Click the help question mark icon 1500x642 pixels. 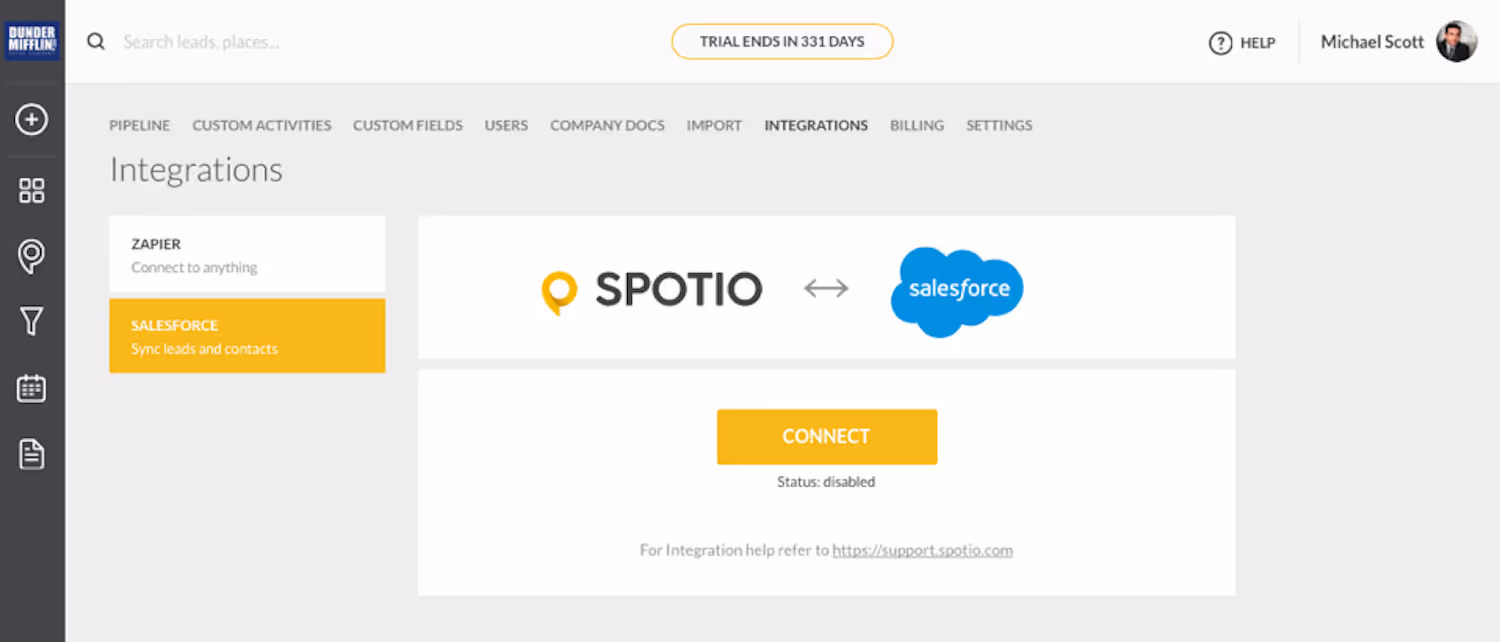click(x=1220, y=43)
